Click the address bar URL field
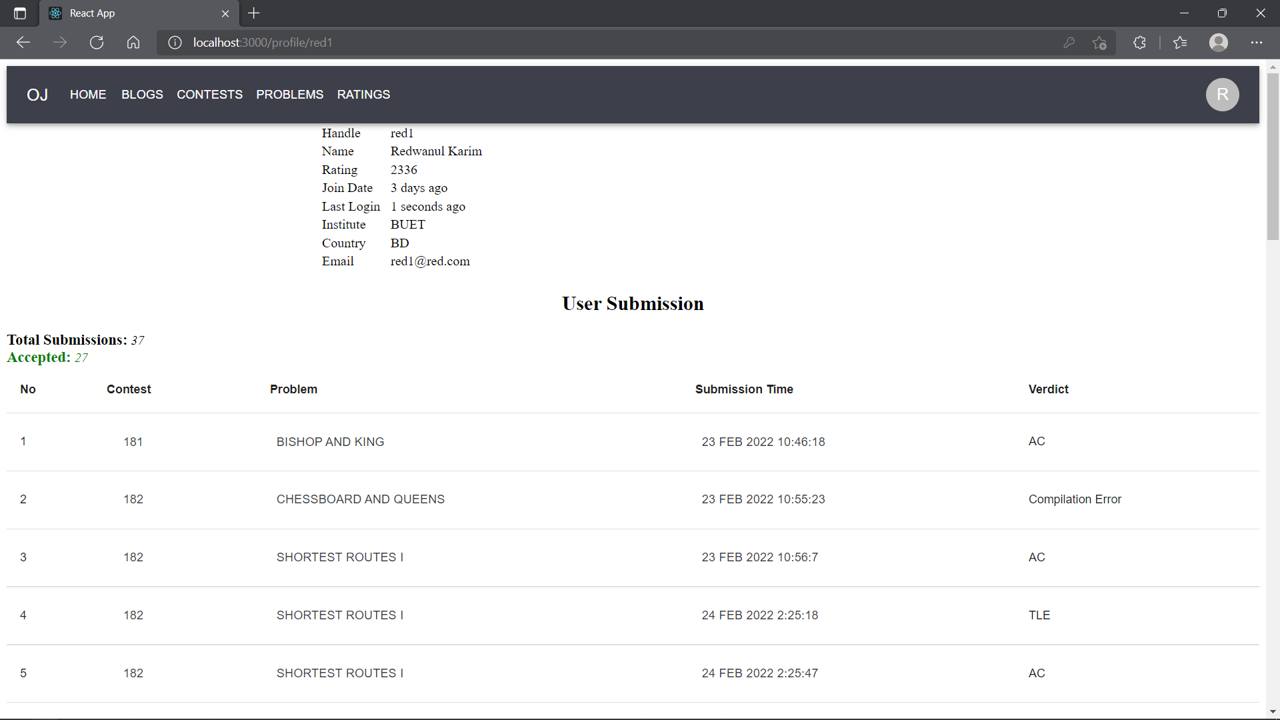Image resolution: width=1280 pixels, height=720 pixels. point(600,42)
